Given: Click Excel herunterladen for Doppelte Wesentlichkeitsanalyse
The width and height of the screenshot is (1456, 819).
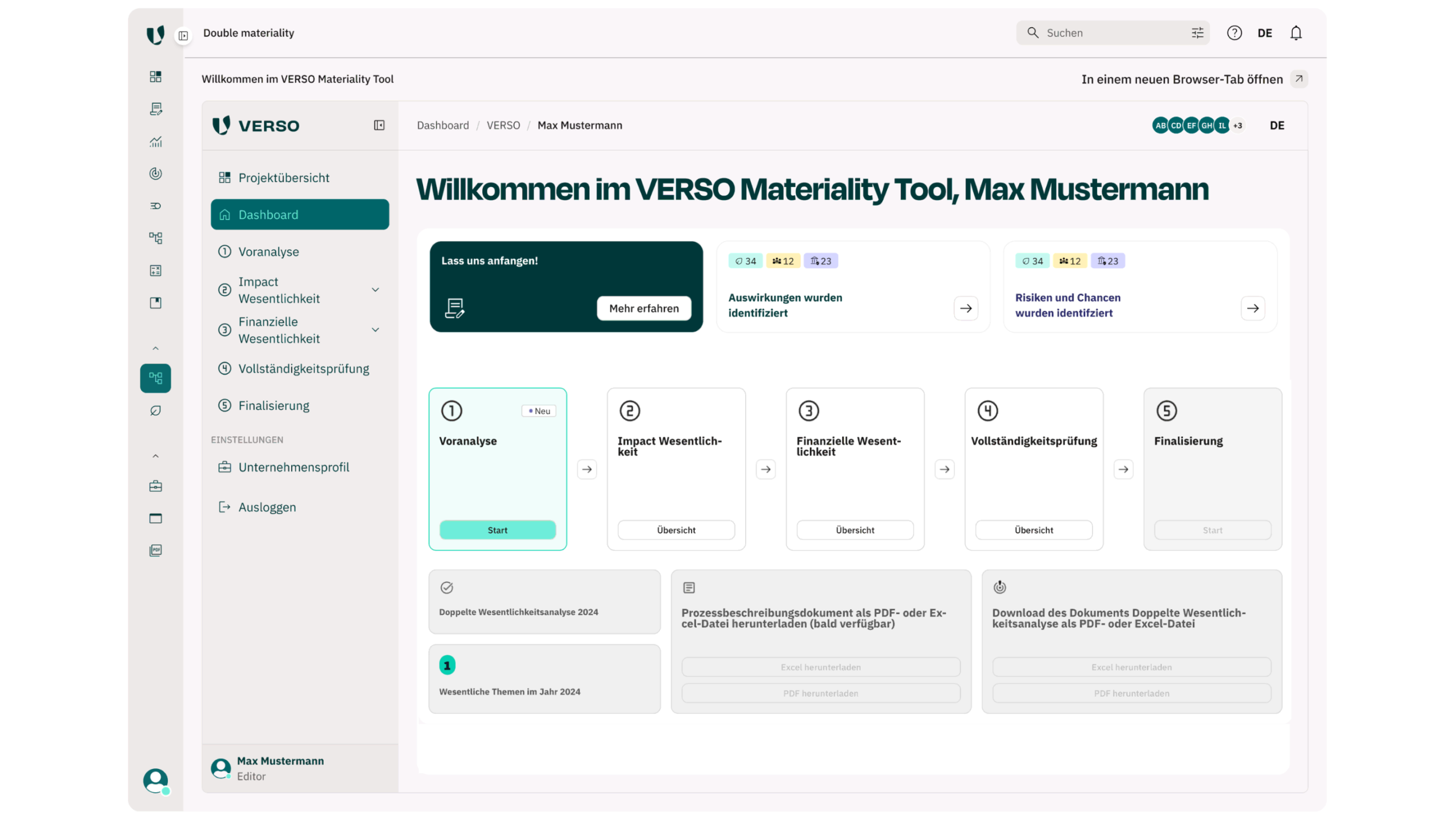Looking at the screenshot, I should (1131, 667).
